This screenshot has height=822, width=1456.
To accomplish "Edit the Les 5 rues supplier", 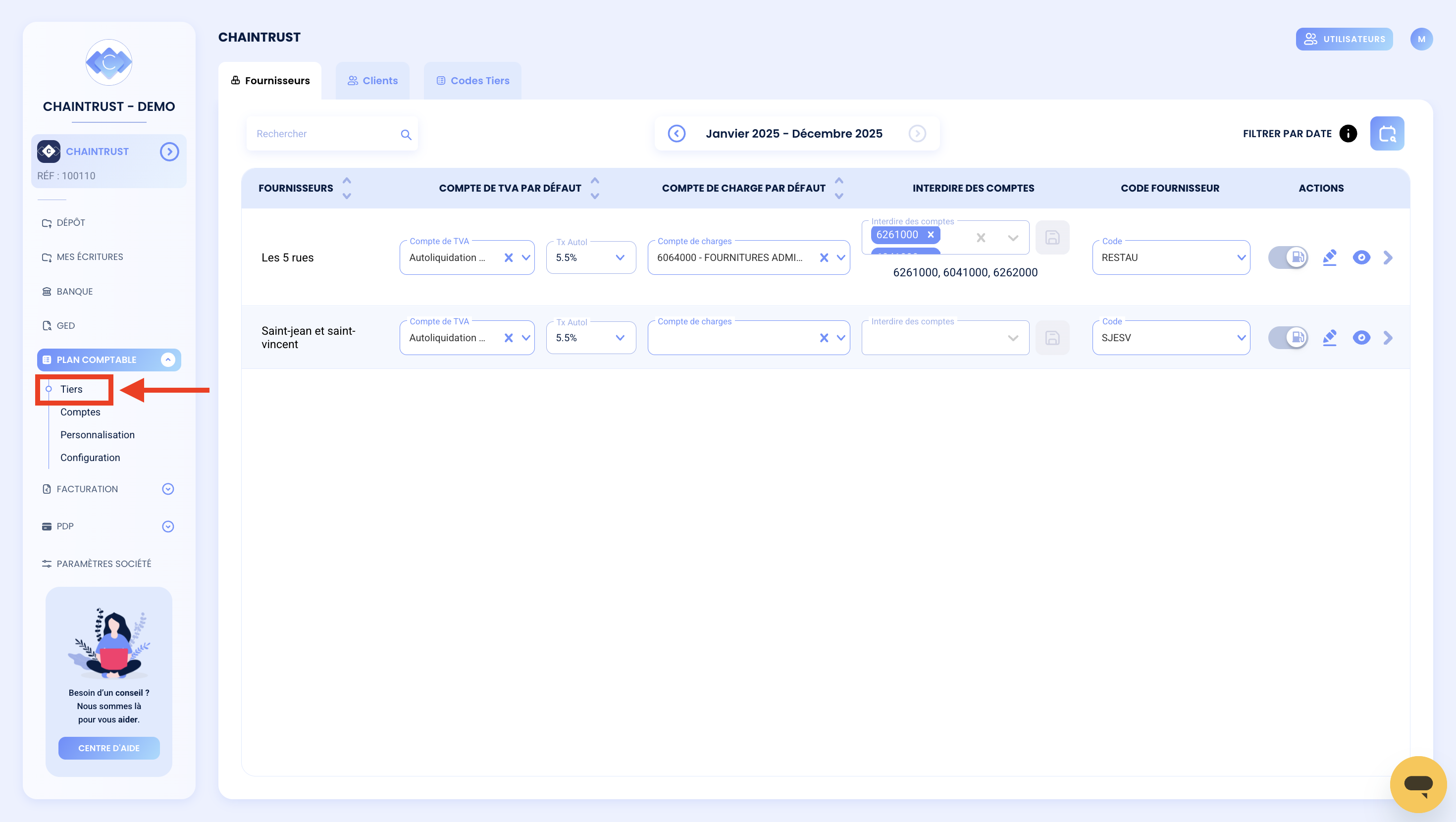I will [x=1329, y=258].
